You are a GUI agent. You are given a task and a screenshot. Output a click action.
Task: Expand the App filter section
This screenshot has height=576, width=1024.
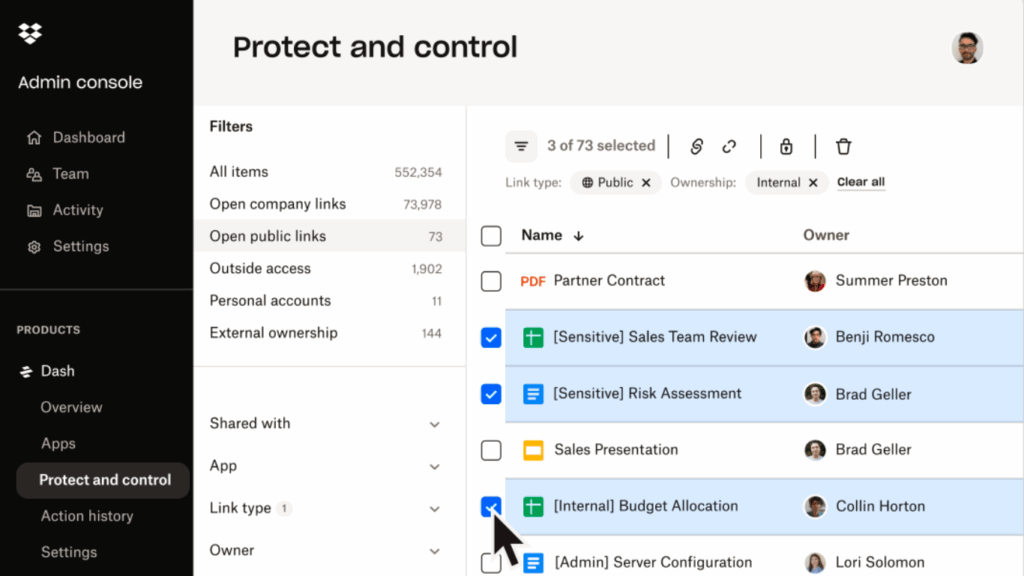click(434, 467)
